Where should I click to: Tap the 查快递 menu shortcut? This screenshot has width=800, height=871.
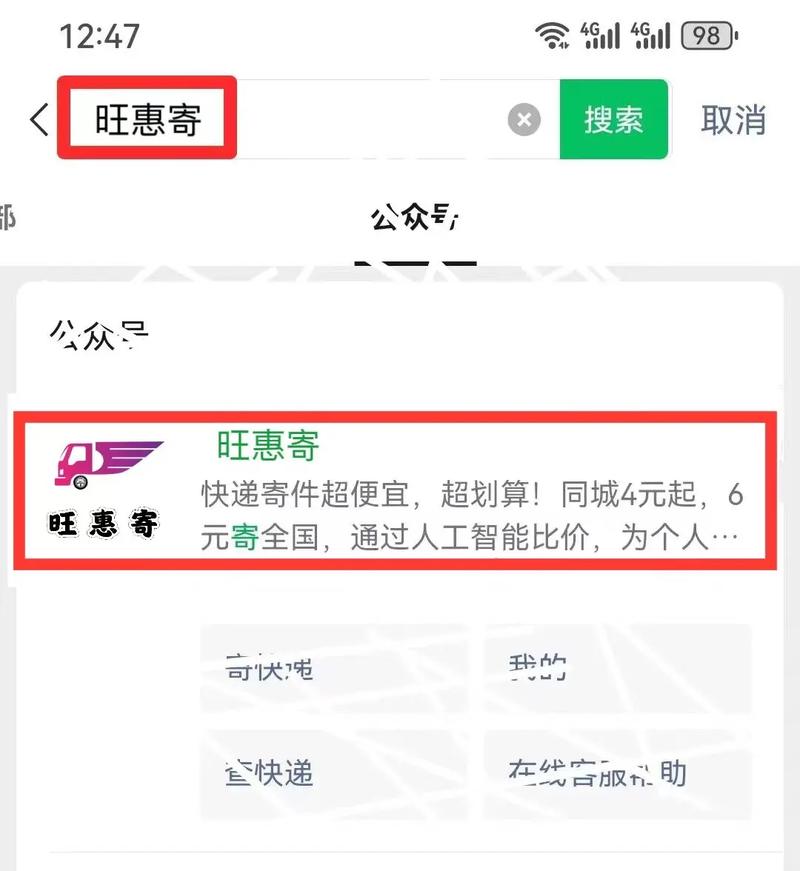coord(333,774)
